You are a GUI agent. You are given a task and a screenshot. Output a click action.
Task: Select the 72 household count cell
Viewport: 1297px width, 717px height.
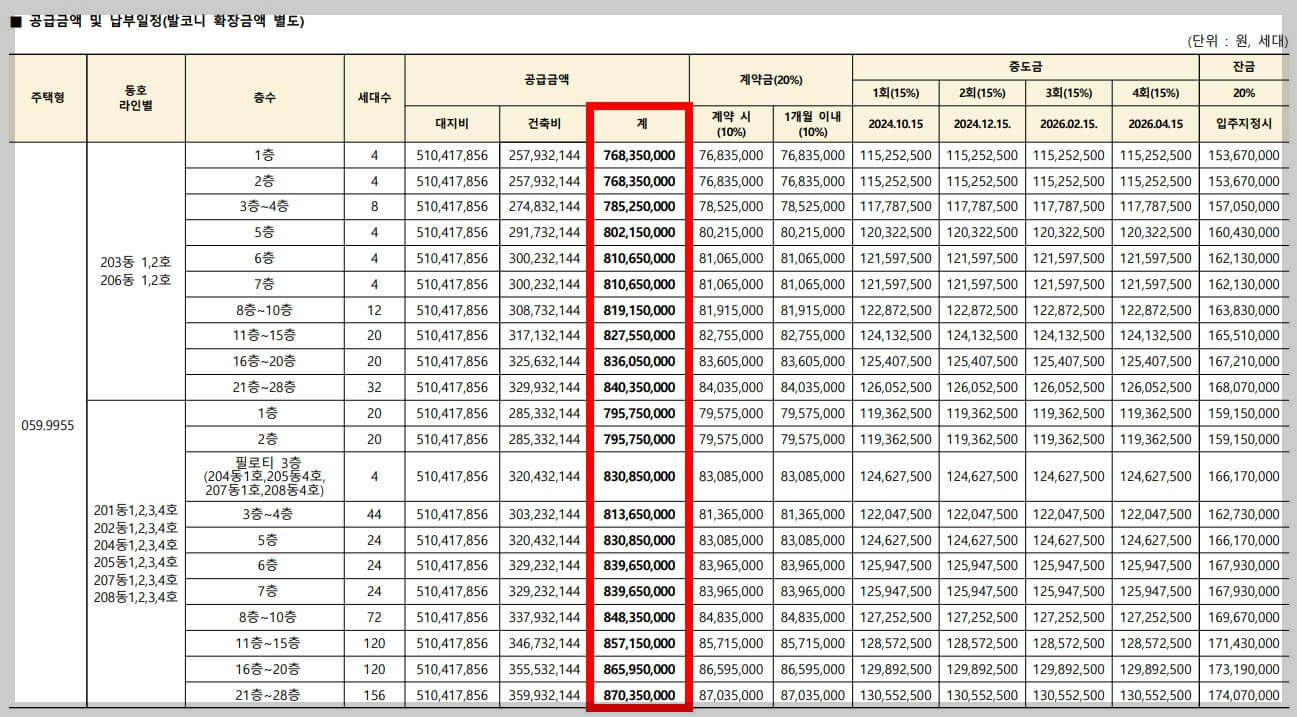374,617
